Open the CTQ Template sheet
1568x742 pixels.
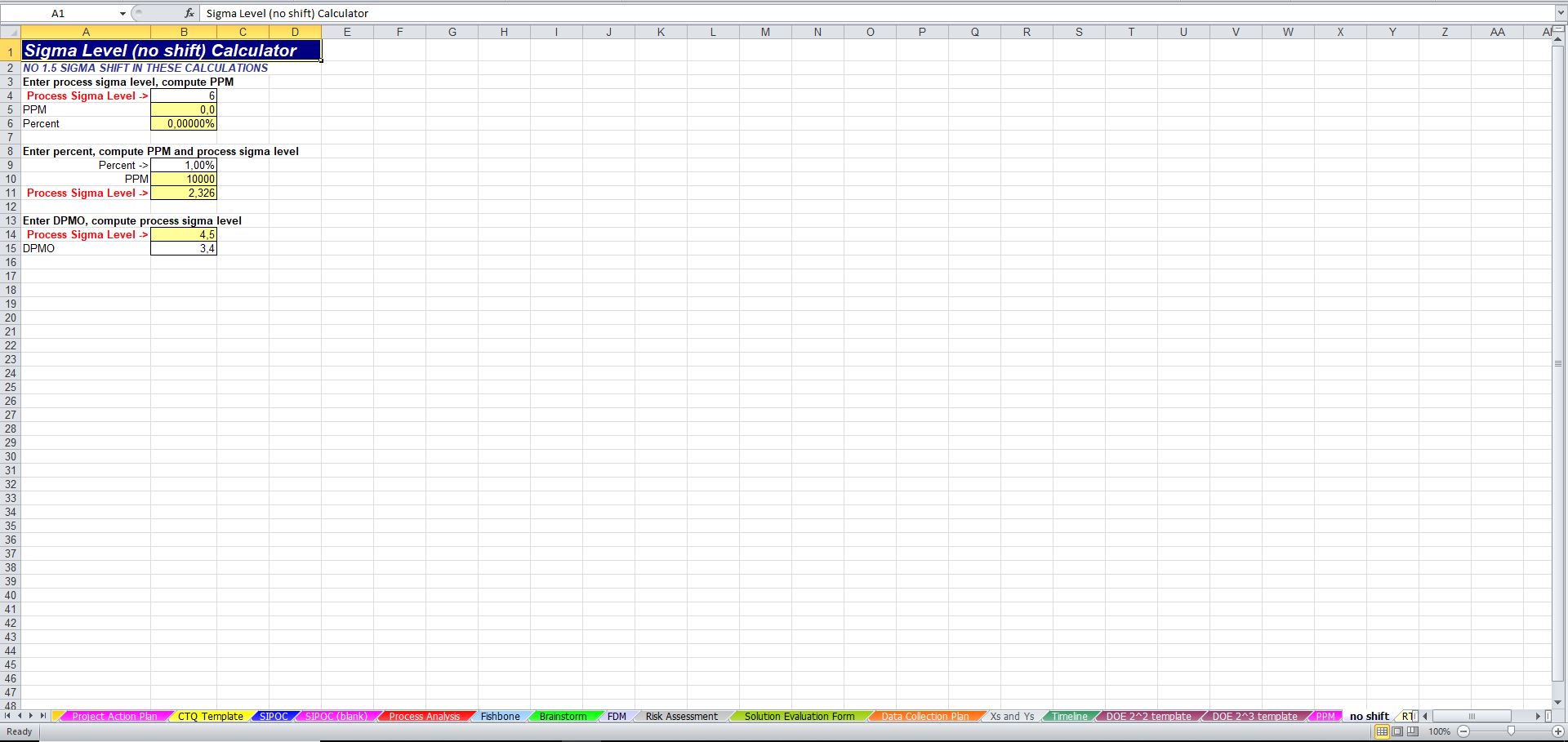pos(211,716)
